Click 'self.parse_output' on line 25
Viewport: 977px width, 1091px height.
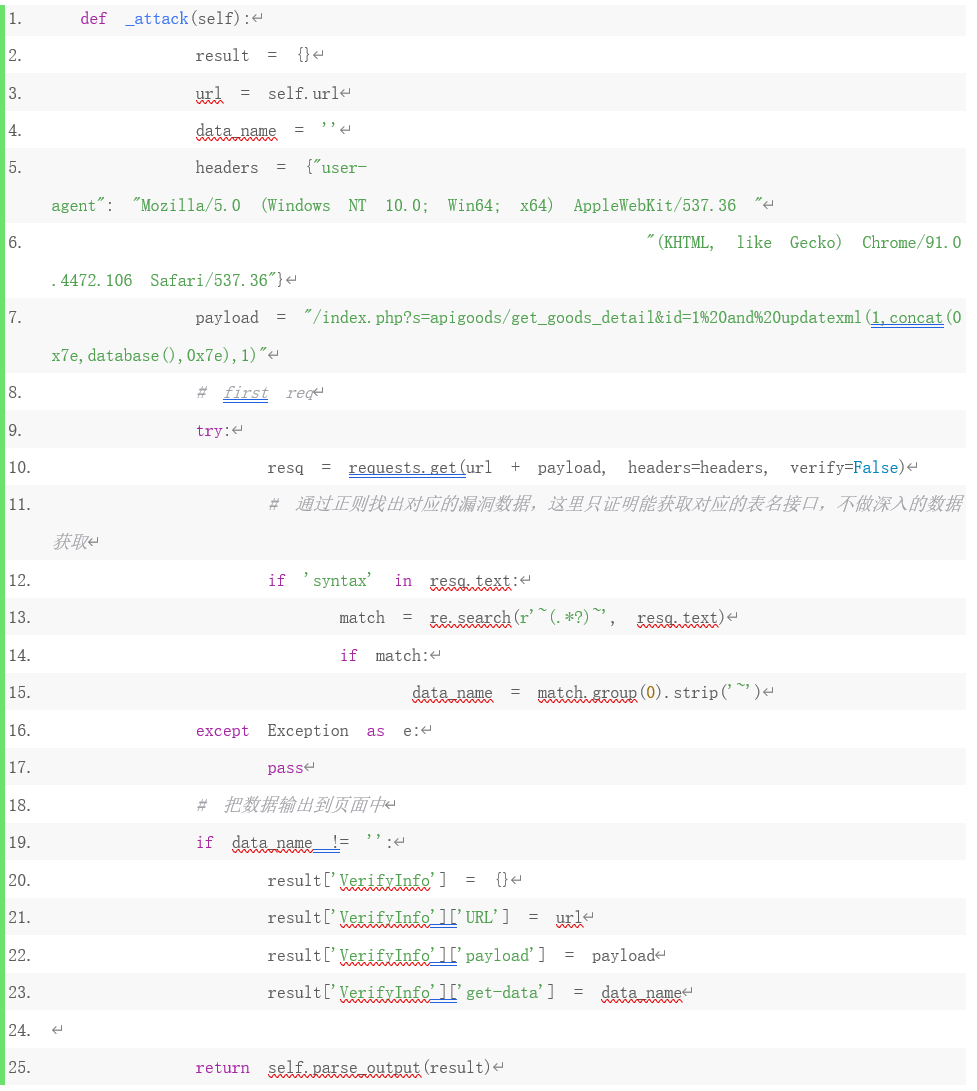pyautogui.click(x=344, y=1068)
